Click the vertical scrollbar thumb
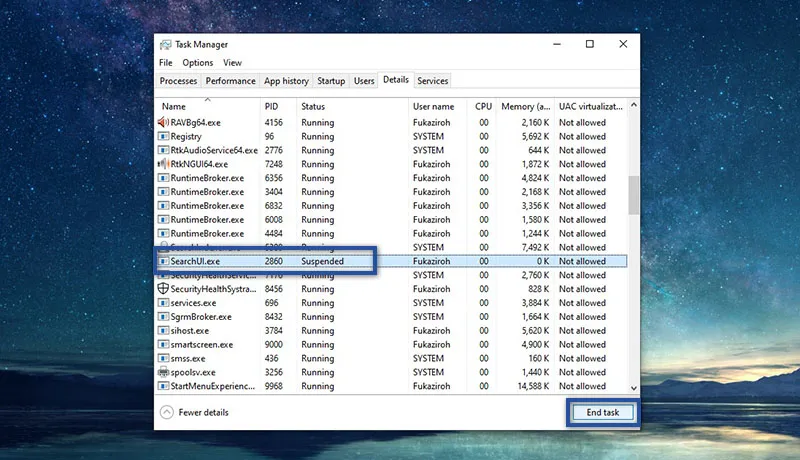800x460 pixels. point(634,195)
